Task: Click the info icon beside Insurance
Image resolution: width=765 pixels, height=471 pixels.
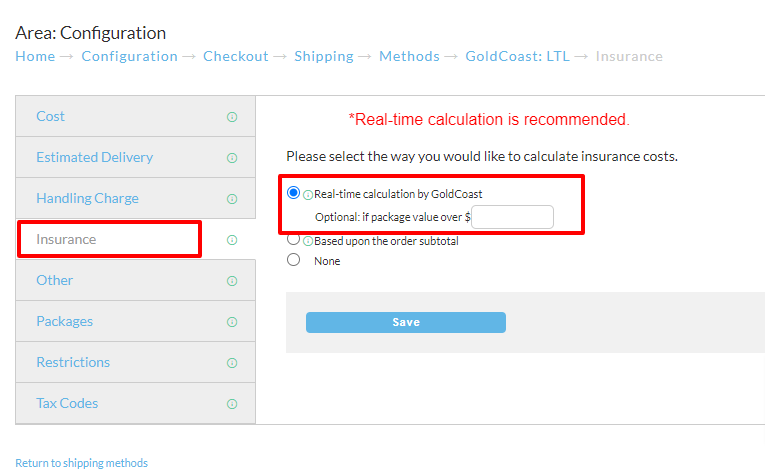Action: (x=232, y=240)
